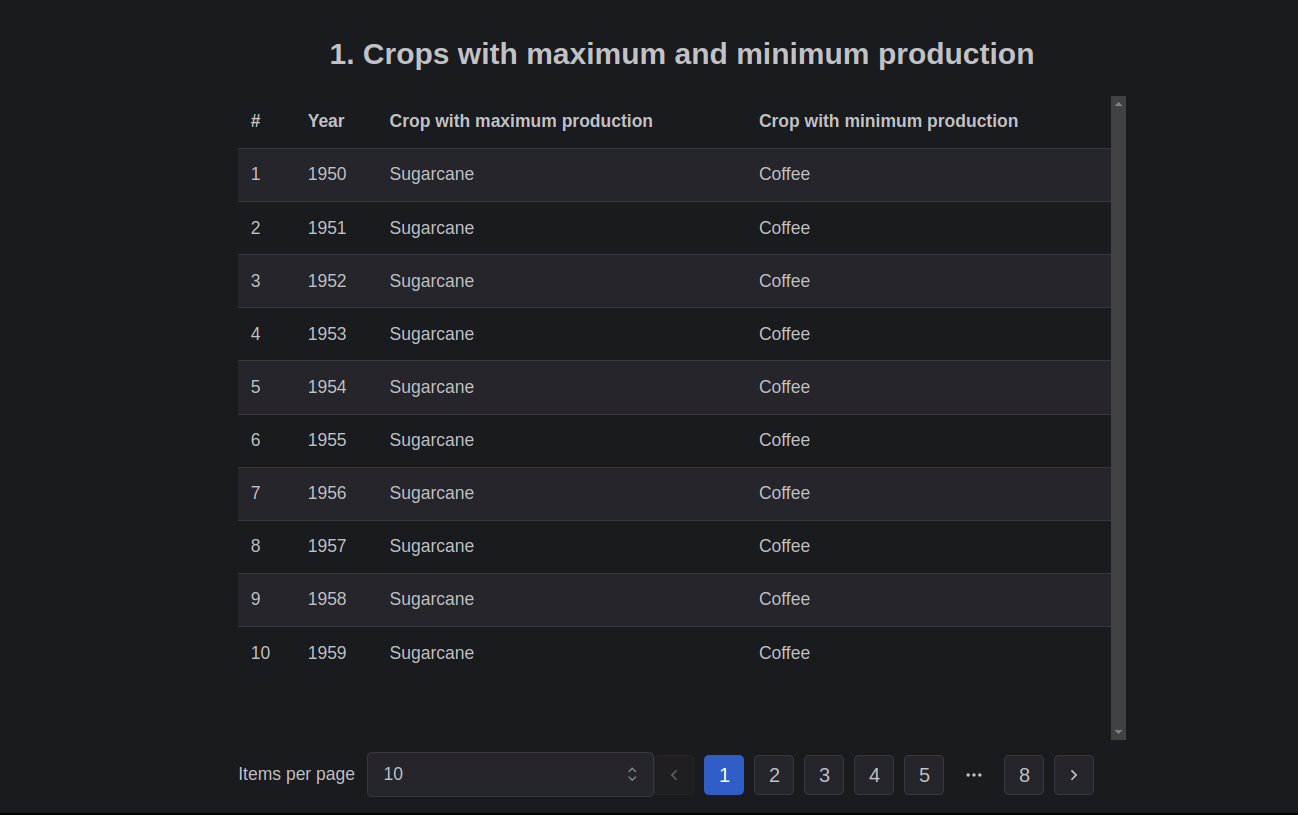Navigate to page 4
The image size is (1298, 815).
coord(874,775)
